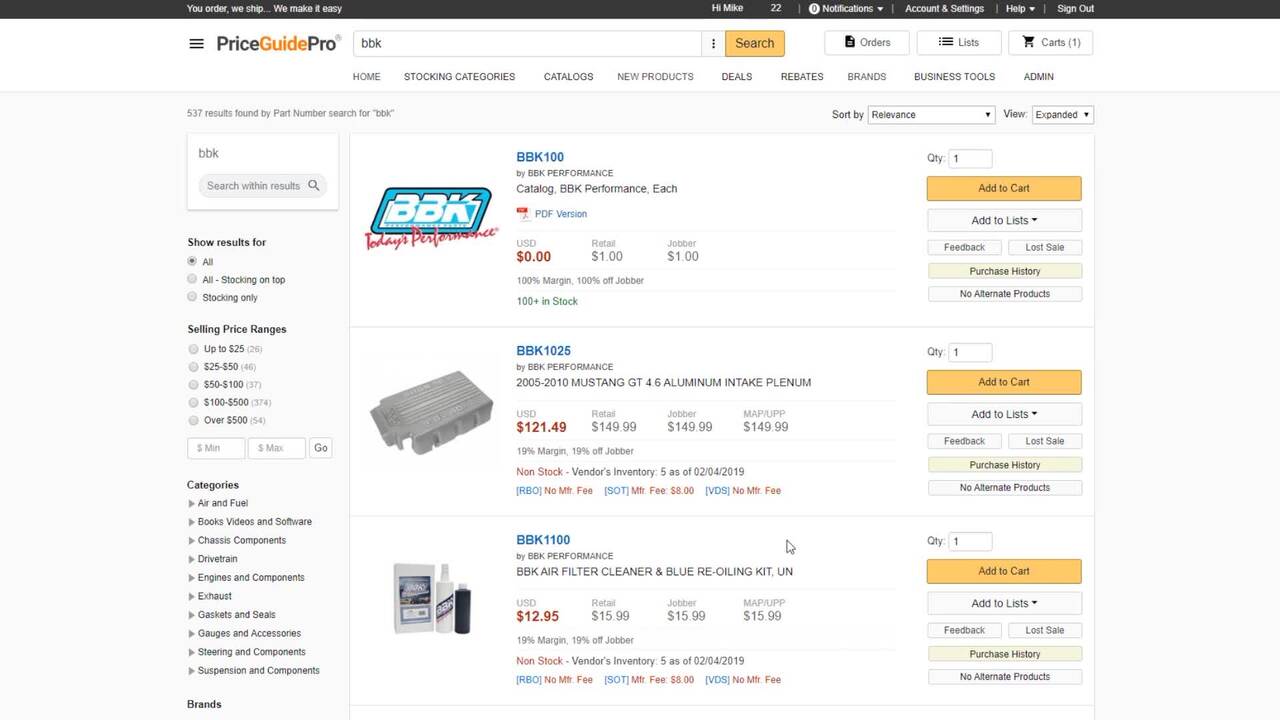The width and height of the screenshot is (1280, 720).
Task: Open Lists with the list icon
Action: pos(945,42)
